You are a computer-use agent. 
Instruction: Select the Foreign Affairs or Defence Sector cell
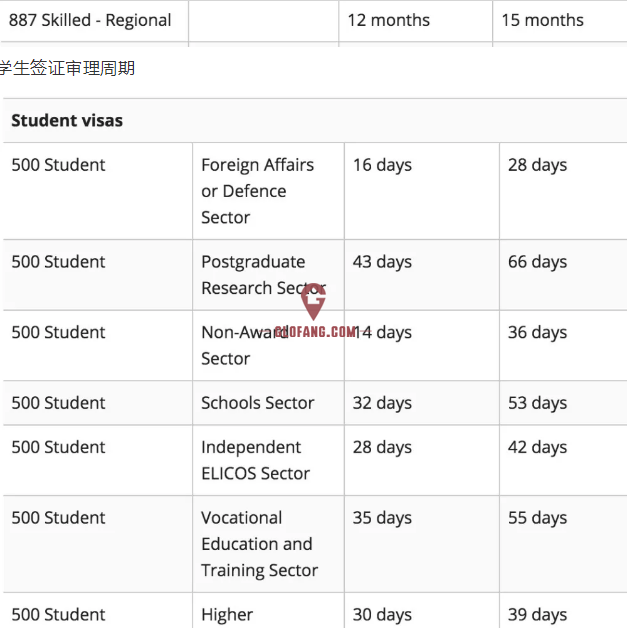click(268, 191)
